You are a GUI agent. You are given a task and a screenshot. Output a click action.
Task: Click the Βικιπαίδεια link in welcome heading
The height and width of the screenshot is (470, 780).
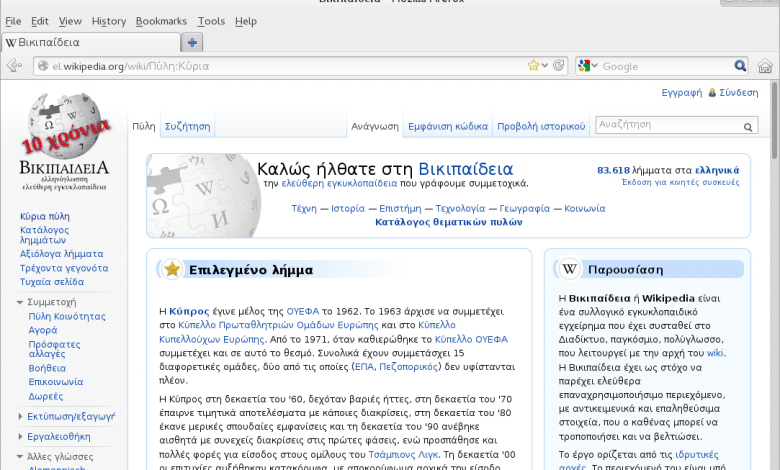click(x=466, y=169)
